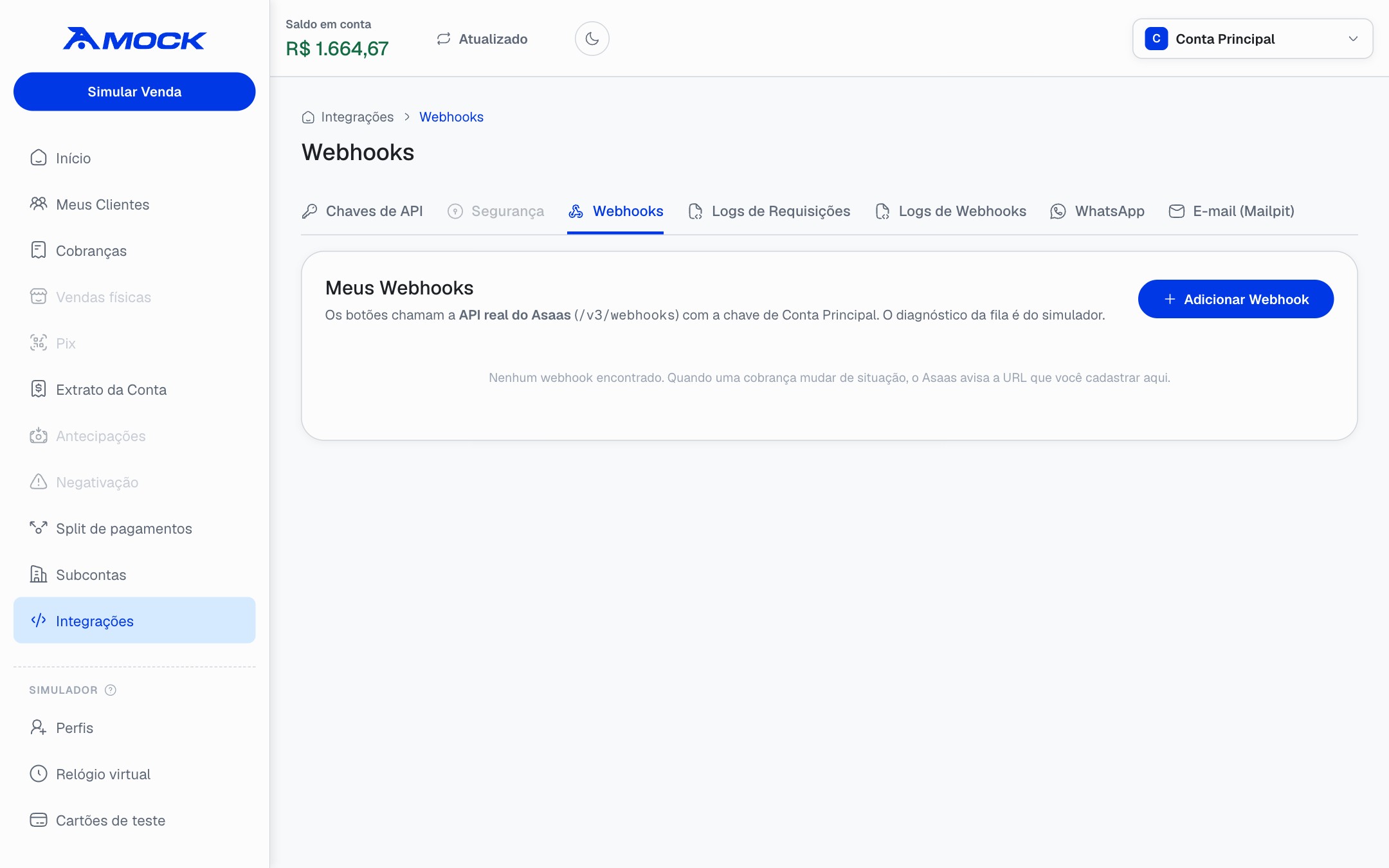Viewport: 1389px width, 868px height.
Task: Switch to the Segurança tab
Action: point(496,211)
